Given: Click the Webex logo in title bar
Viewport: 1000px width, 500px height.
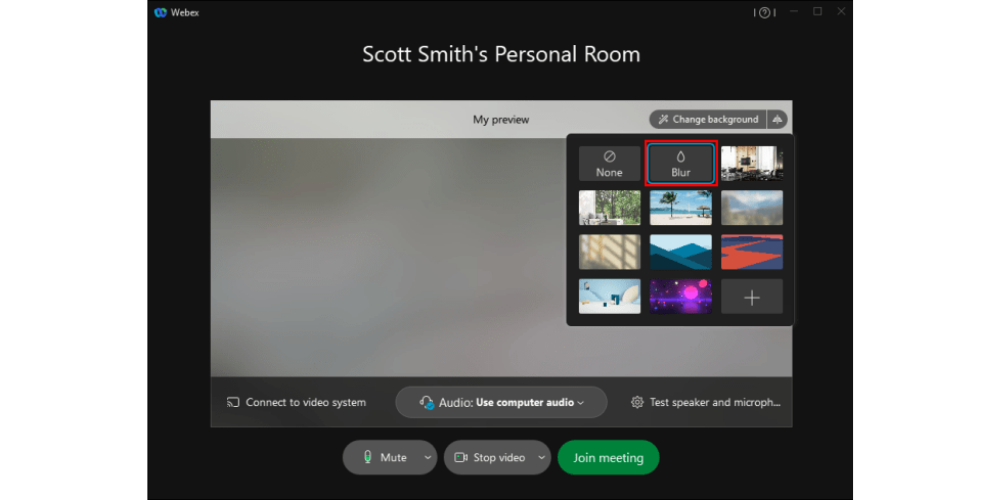Looking at the screenshot, I should click(x=160, y=13).
